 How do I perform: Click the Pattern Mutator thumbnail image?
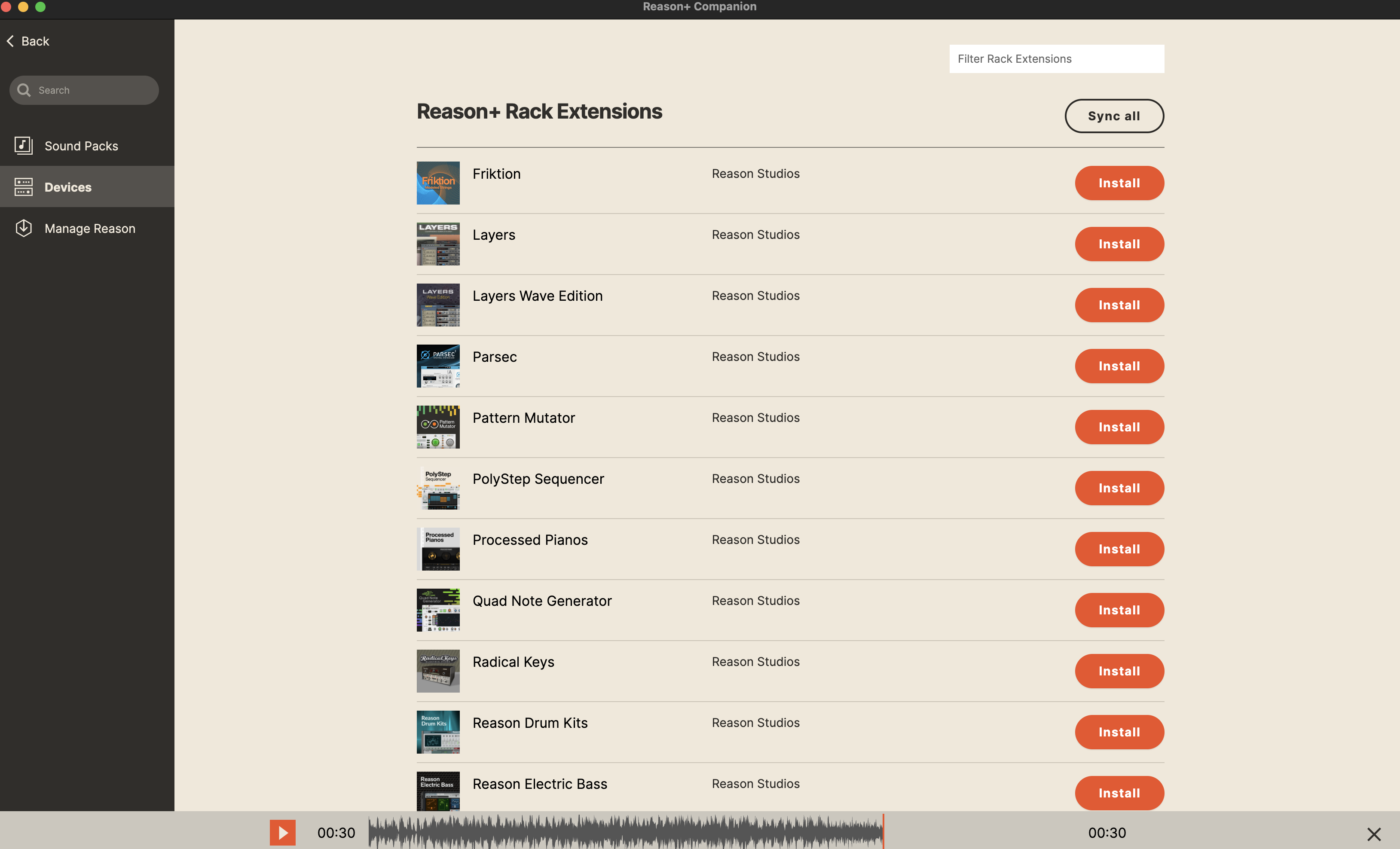437,427
